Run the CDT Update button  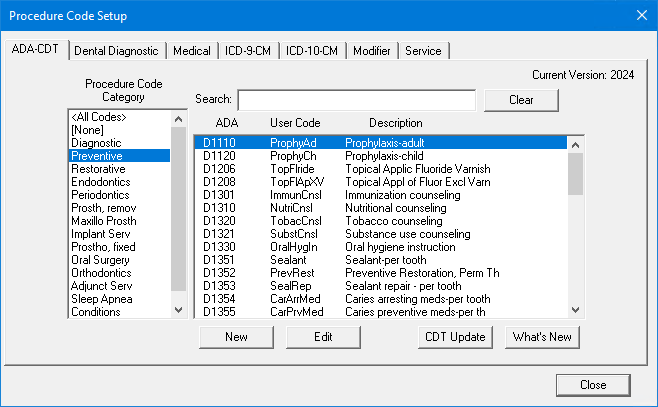point(454,337)
